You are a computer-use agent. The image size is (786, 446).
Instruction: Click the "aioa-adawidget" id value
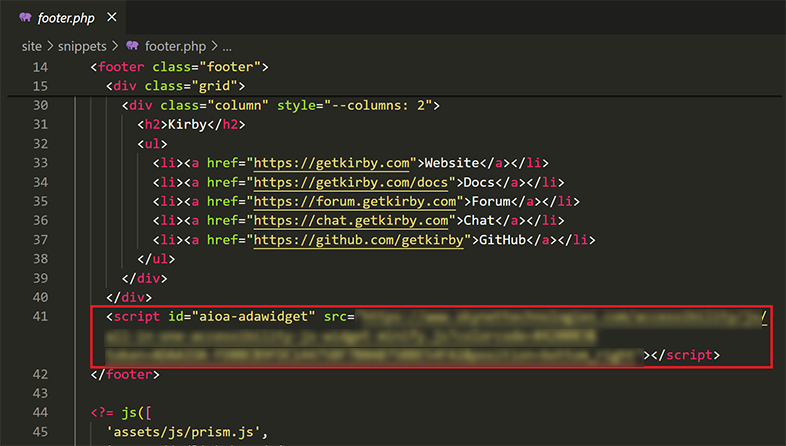pyautogui.click(x=253, y=317)
